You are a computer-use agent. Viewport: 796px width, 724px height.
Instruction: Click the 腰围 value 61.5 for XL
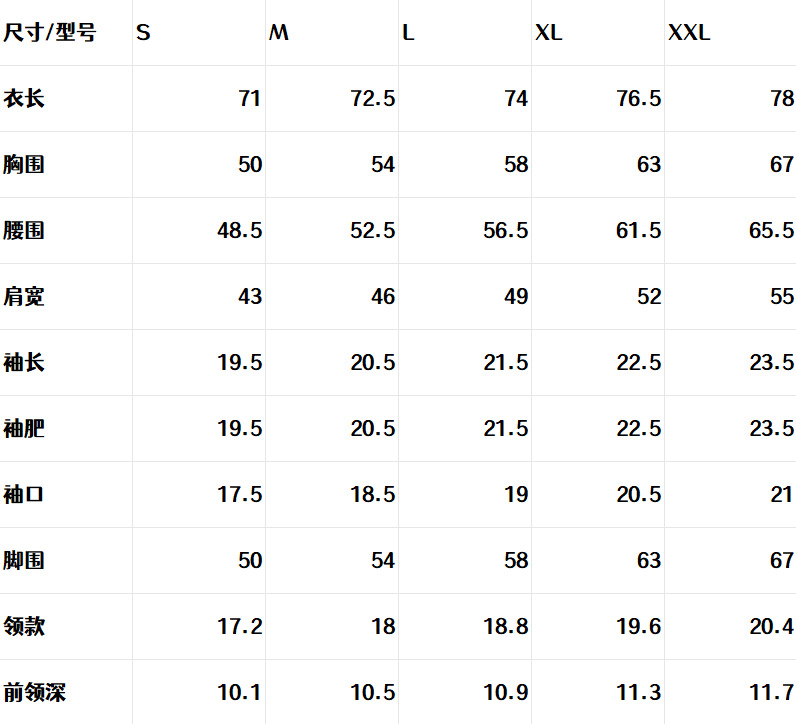coord(639,231)
